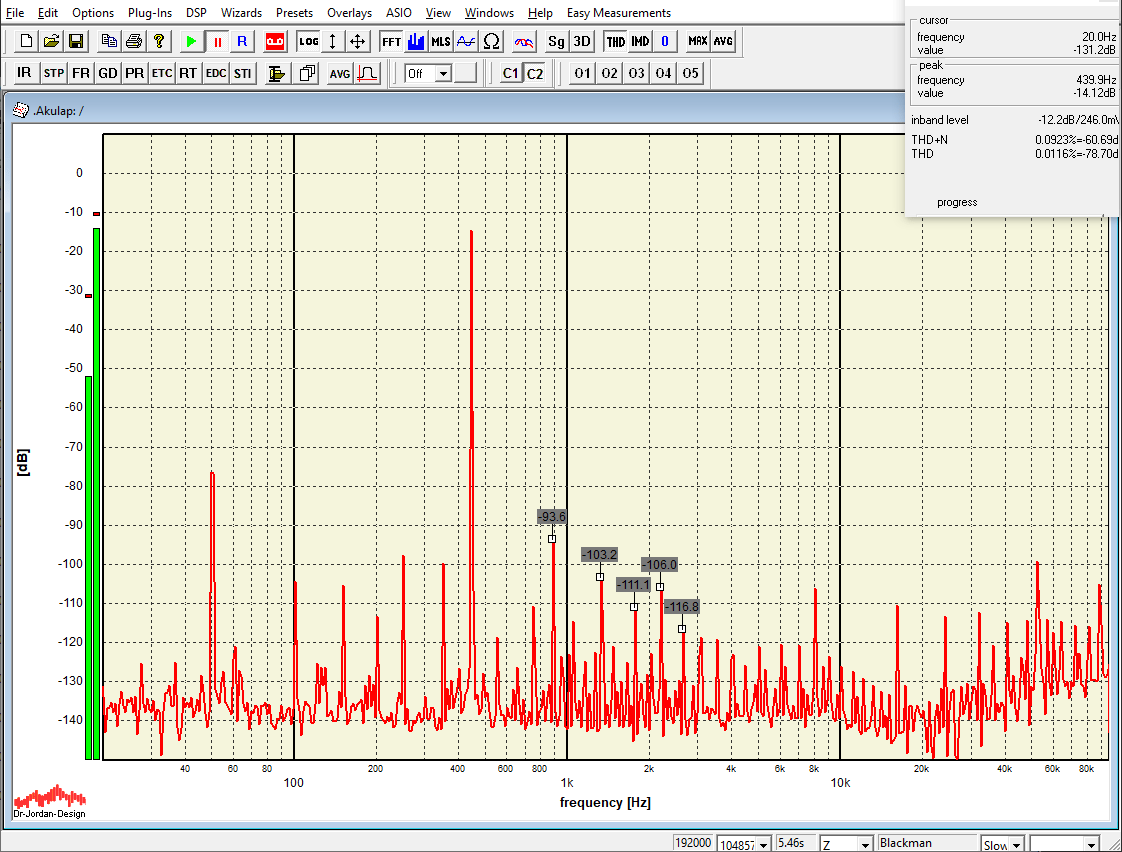Viewport: 1122px width, 852px height.
Task: Toggle MAX hold mode
Action: 698,41
